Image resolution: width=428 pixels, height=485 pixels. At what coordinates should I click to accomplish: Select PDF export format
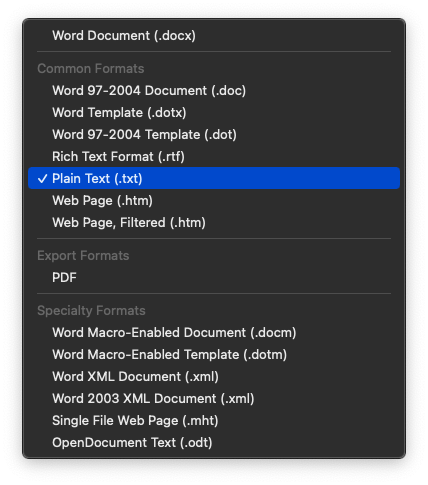(214, 277)
